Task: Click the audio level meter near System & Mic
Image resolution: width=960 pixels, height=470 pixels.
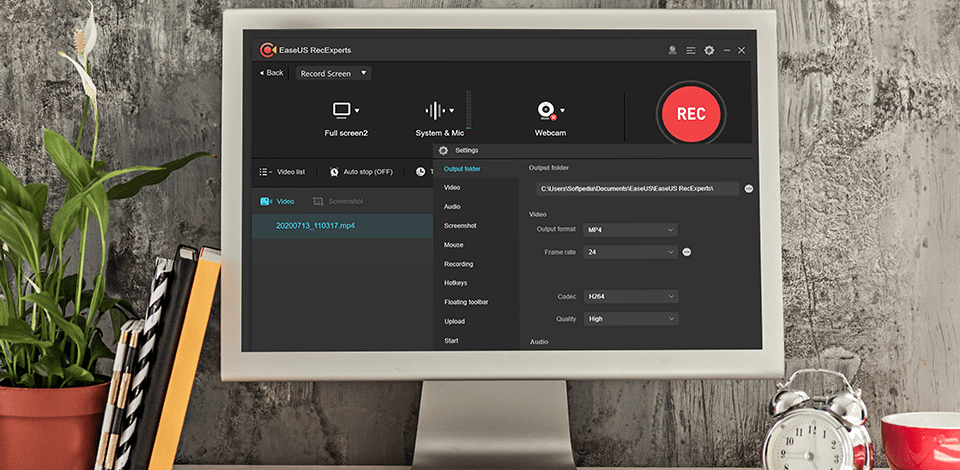Action: (x=469, y=110)
